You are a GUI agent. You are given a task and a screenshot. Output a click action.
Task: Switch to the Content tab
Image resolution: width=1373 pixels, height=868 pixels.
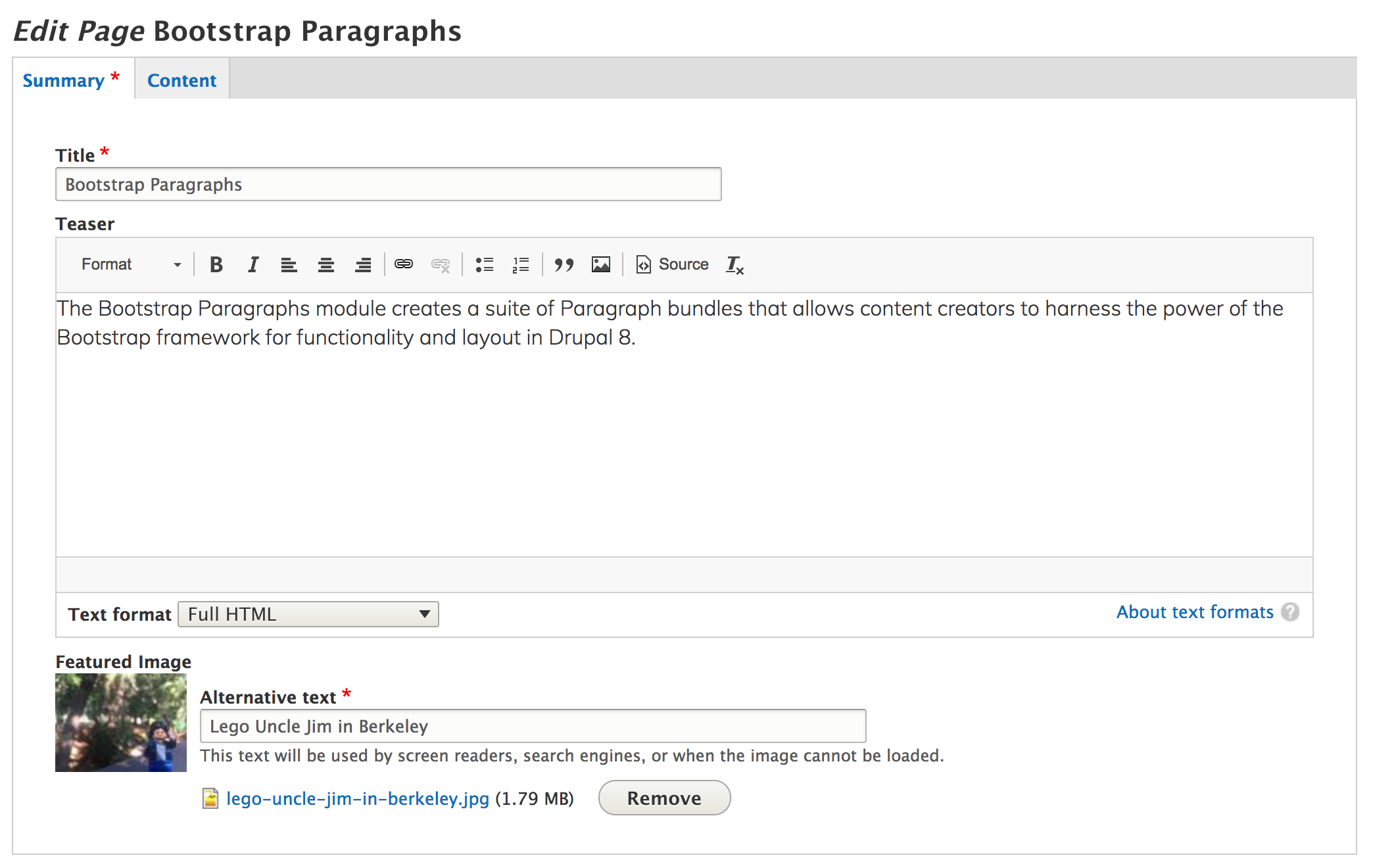(x=181, y=80)
